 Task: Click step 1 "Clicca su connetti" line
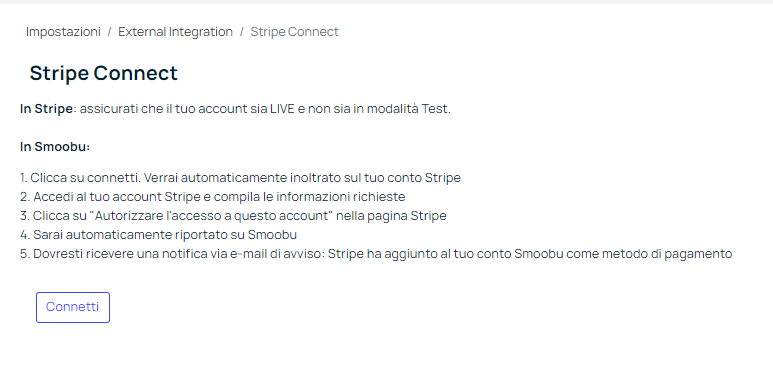point(240,178)
